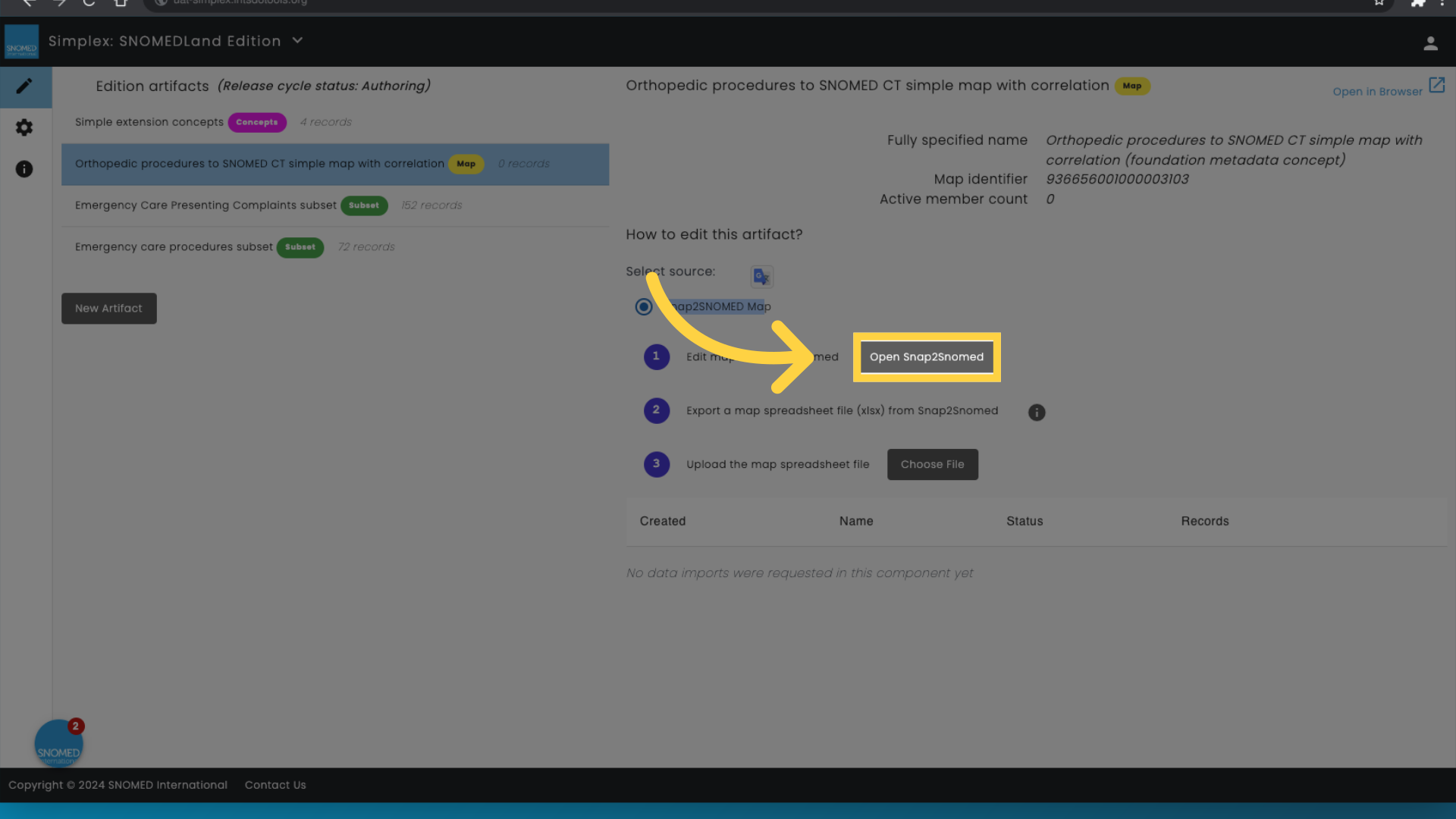Image resolution: width=1456 pixels, height=819 pixels.
Task: Click the Contact Us link
Action: 275,786
